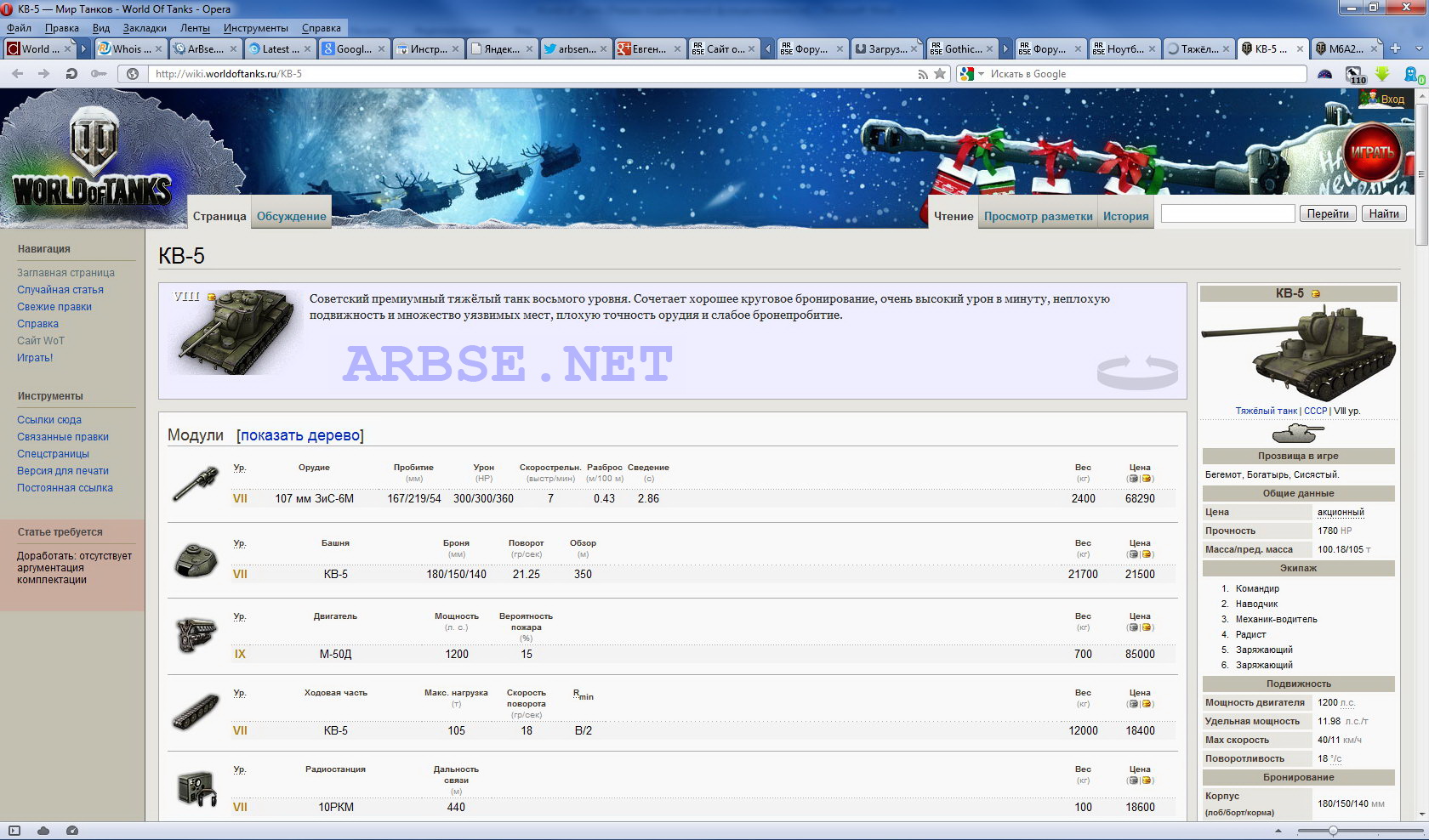Click the red ИГРАТЬ ornament button

tap(1372, 153)
